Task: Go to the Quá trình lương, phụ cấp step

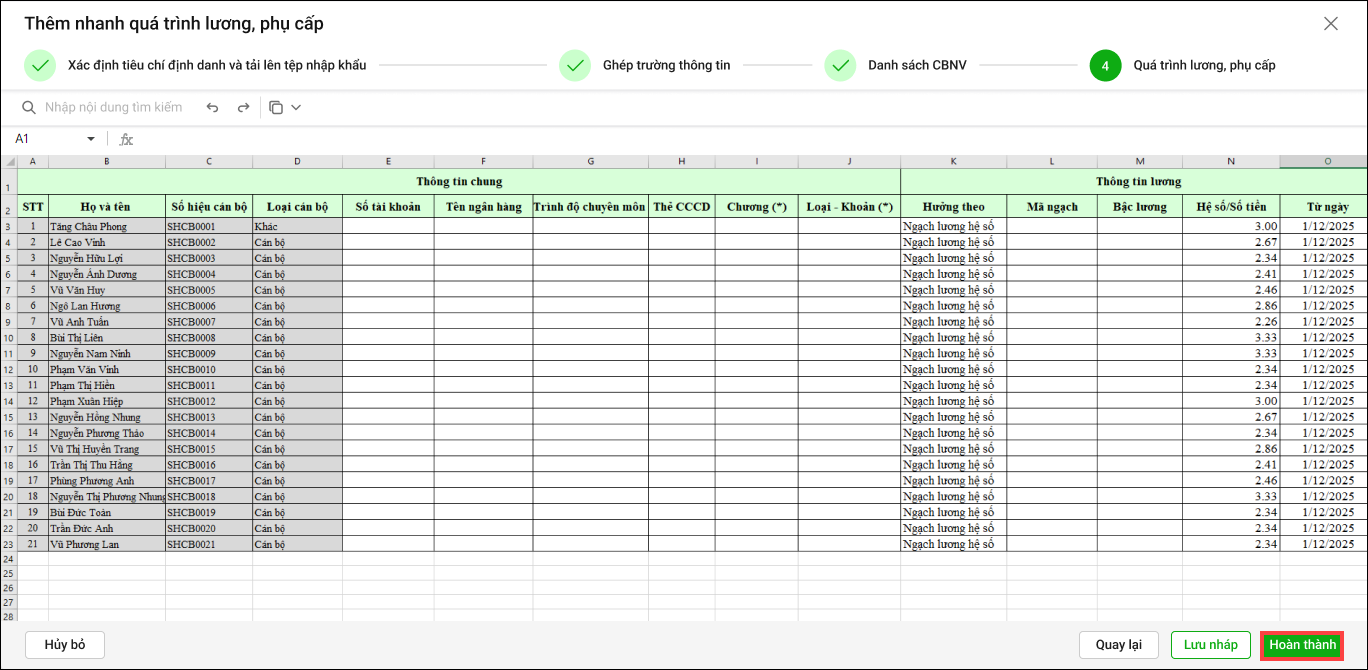Action: pyautogui.click(x=1204, y=65)
